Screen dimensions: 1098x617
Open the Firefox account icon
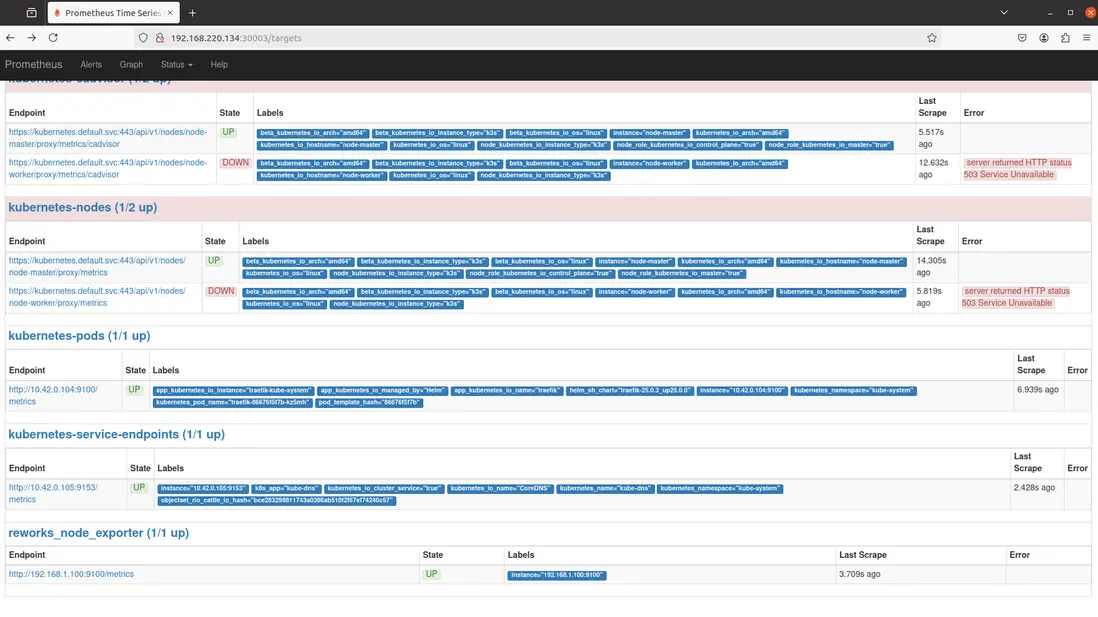click(x=1044, y=38)
